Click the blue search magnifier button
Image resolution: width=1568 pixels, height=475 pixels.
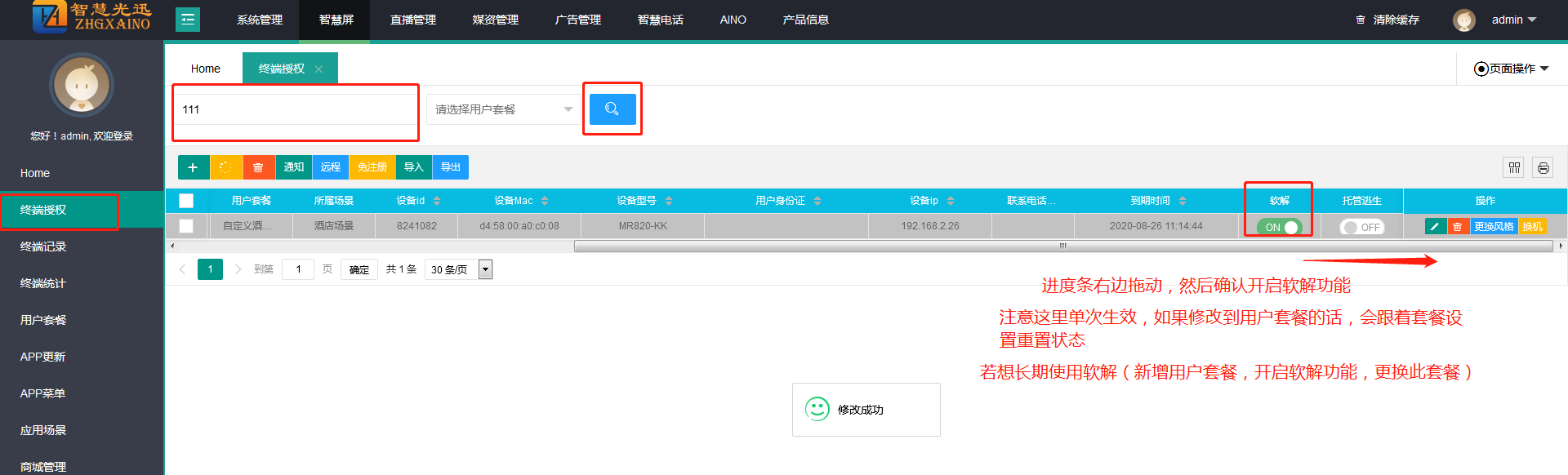click(612, 109)
